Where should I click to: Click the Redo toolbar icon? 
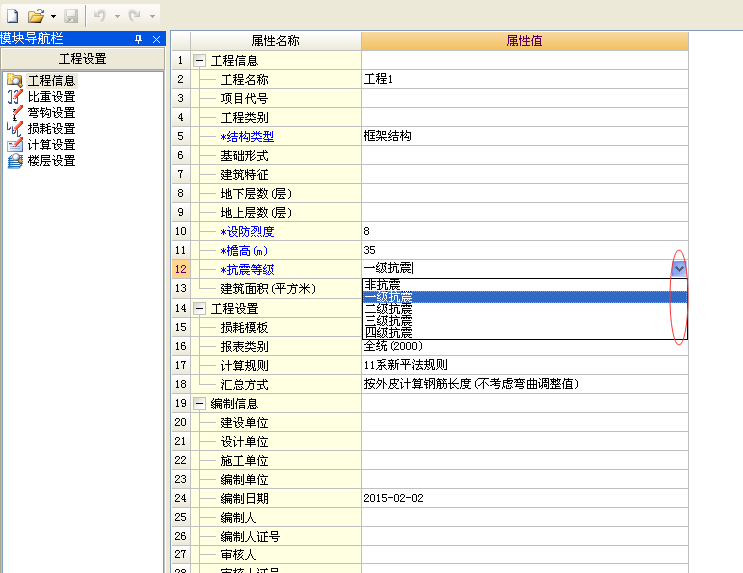click(x=135, y=16)
